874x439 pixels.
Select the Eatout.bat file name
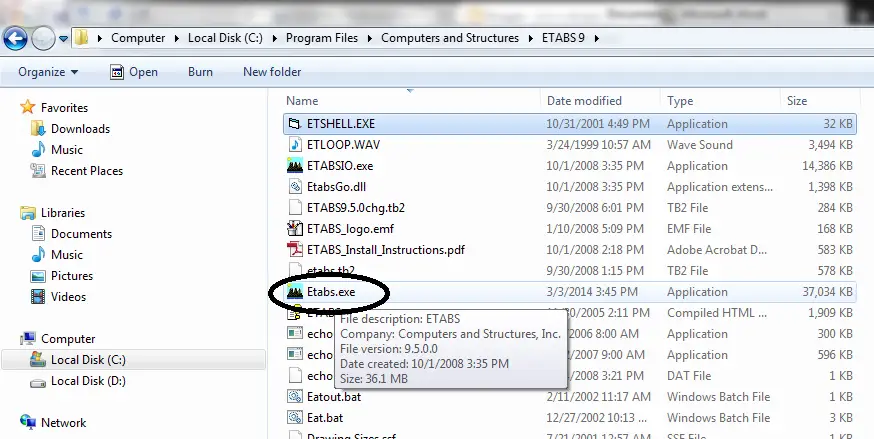pos(334,397)
